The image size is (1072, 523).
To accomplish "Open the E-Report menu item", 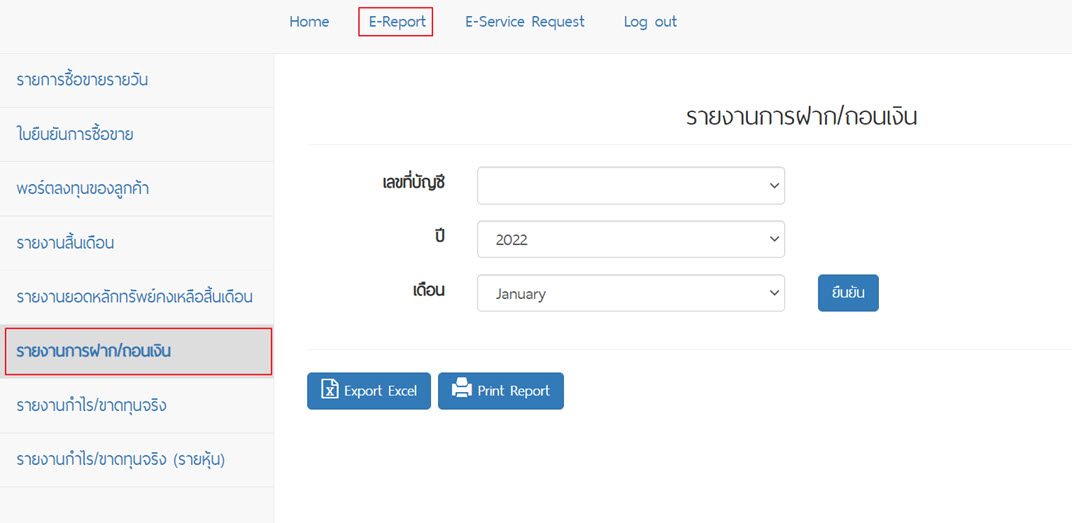I will coord(396,22).
